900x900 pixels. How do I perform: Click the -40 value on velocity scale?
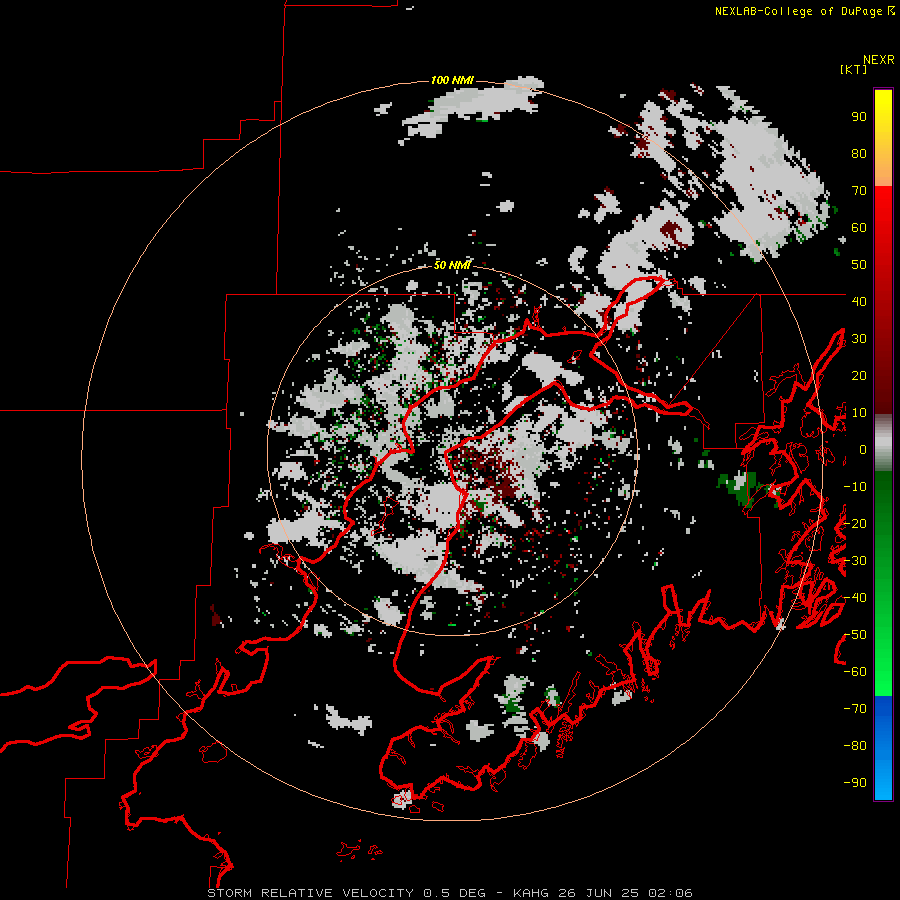(x=855, y=598)
